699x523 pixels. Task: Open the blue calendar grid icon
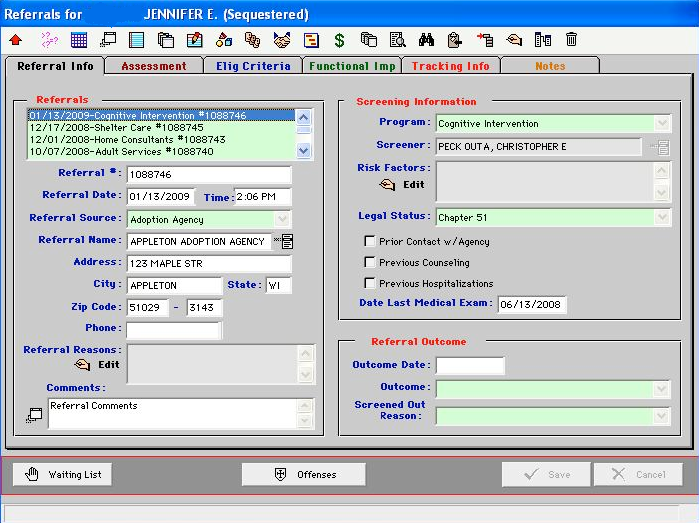tap(79, 40)
